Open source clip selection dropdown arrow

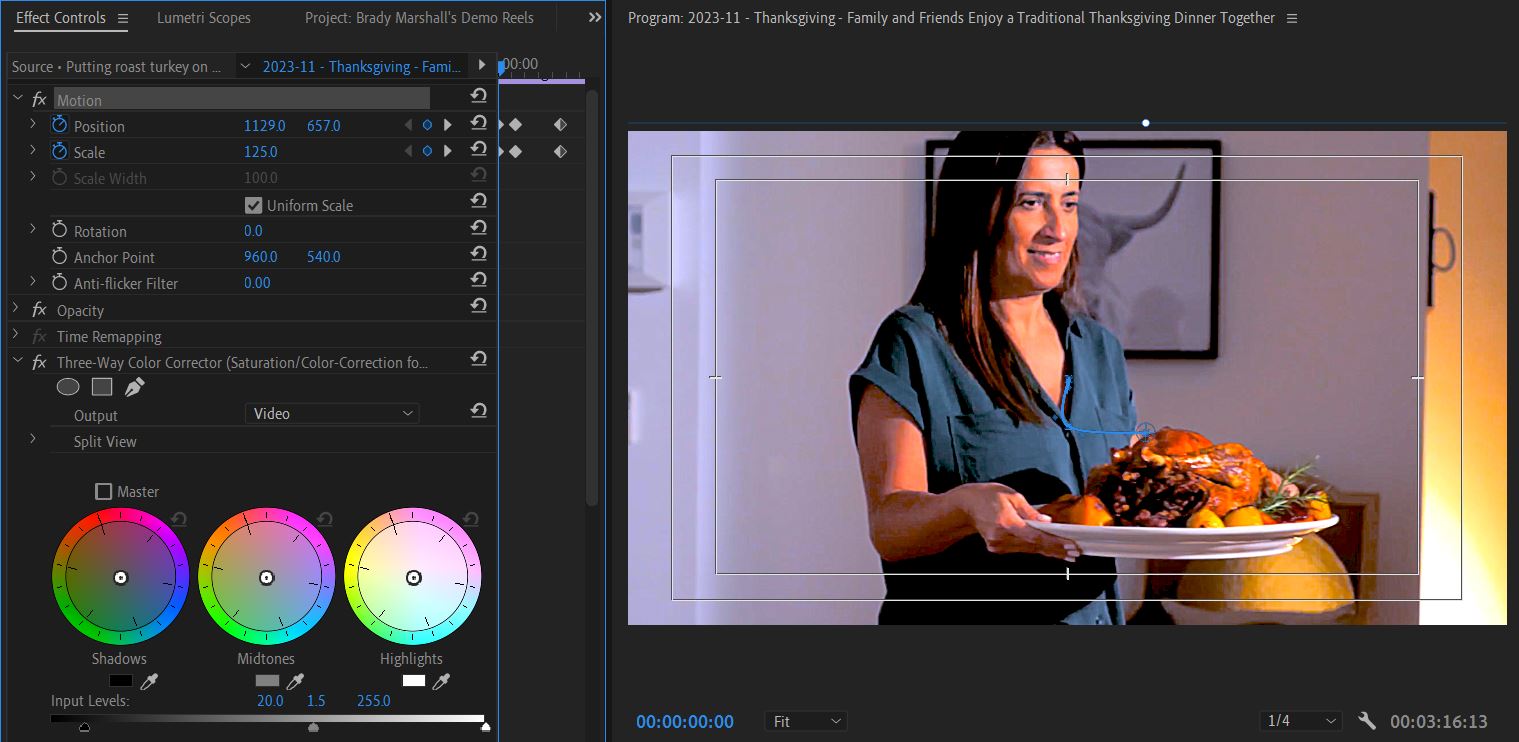point(245,66)
